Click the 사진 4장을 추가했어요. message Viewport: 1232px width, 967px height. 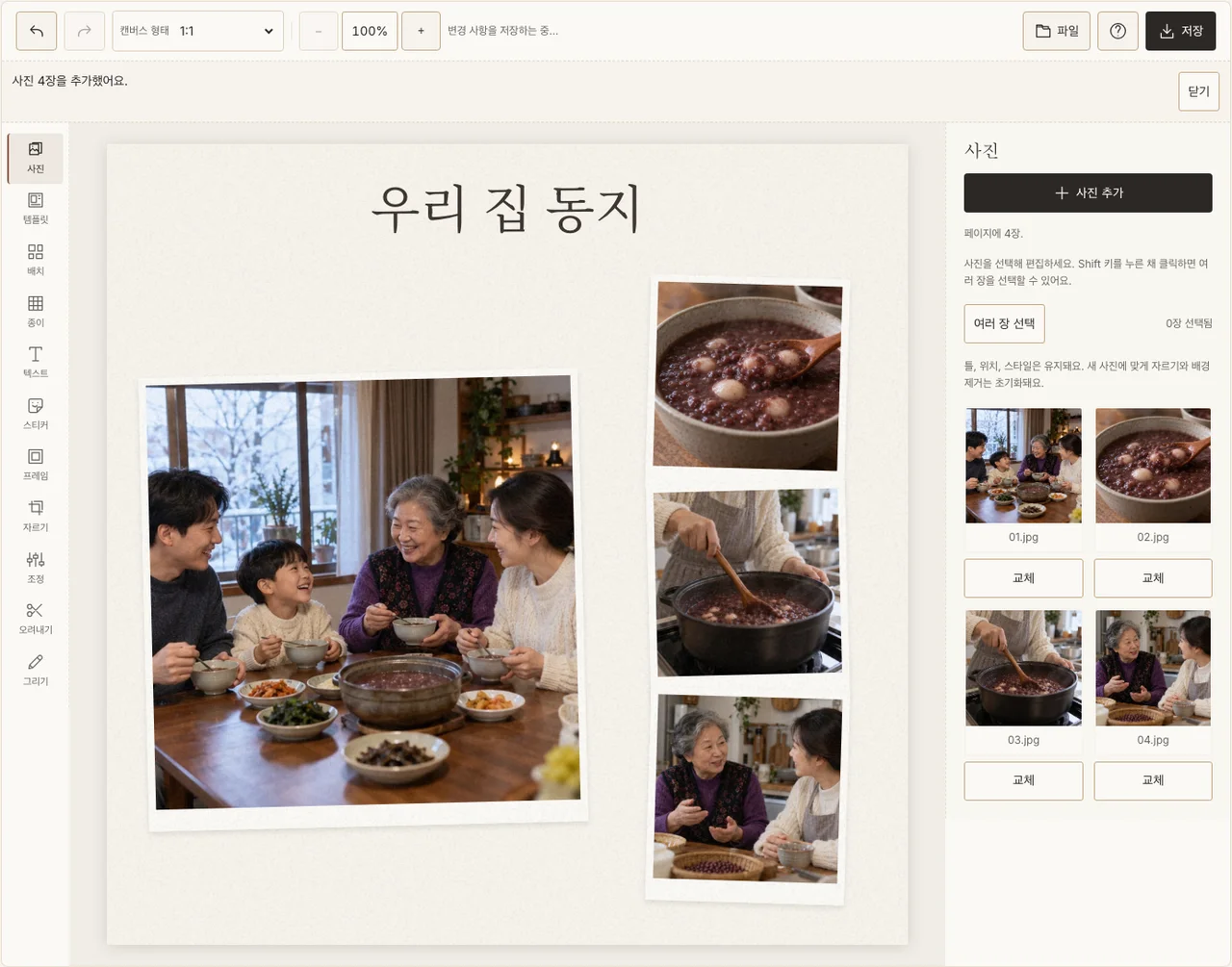pyautogui.click(x=69, y=81)
